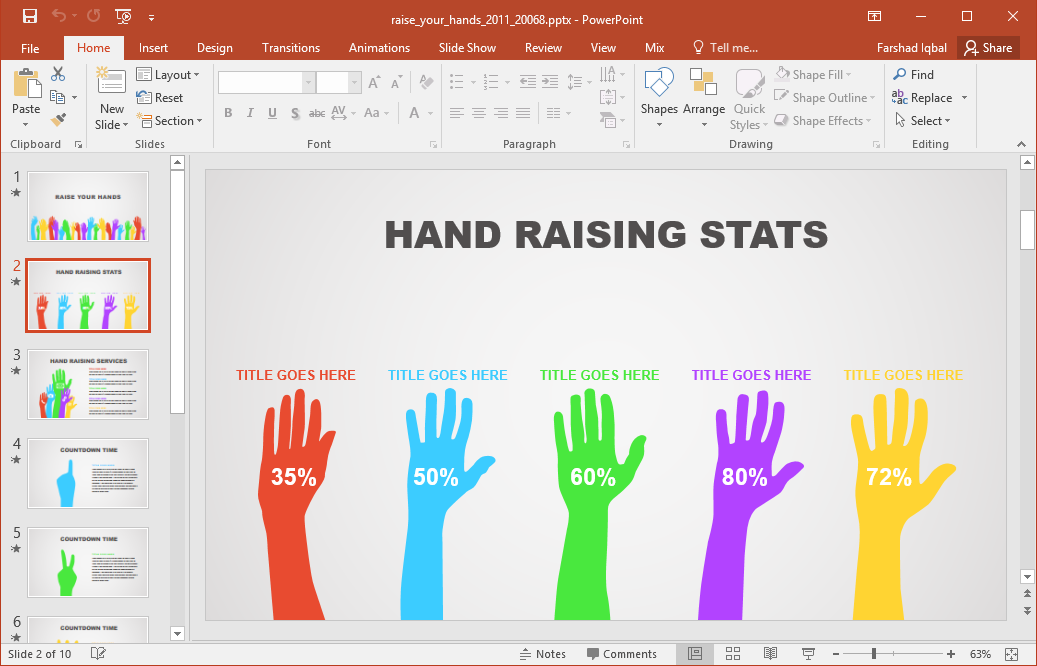Toggle bold formatting
Viewport: 1037px width, 666px height.
point(228,113)
